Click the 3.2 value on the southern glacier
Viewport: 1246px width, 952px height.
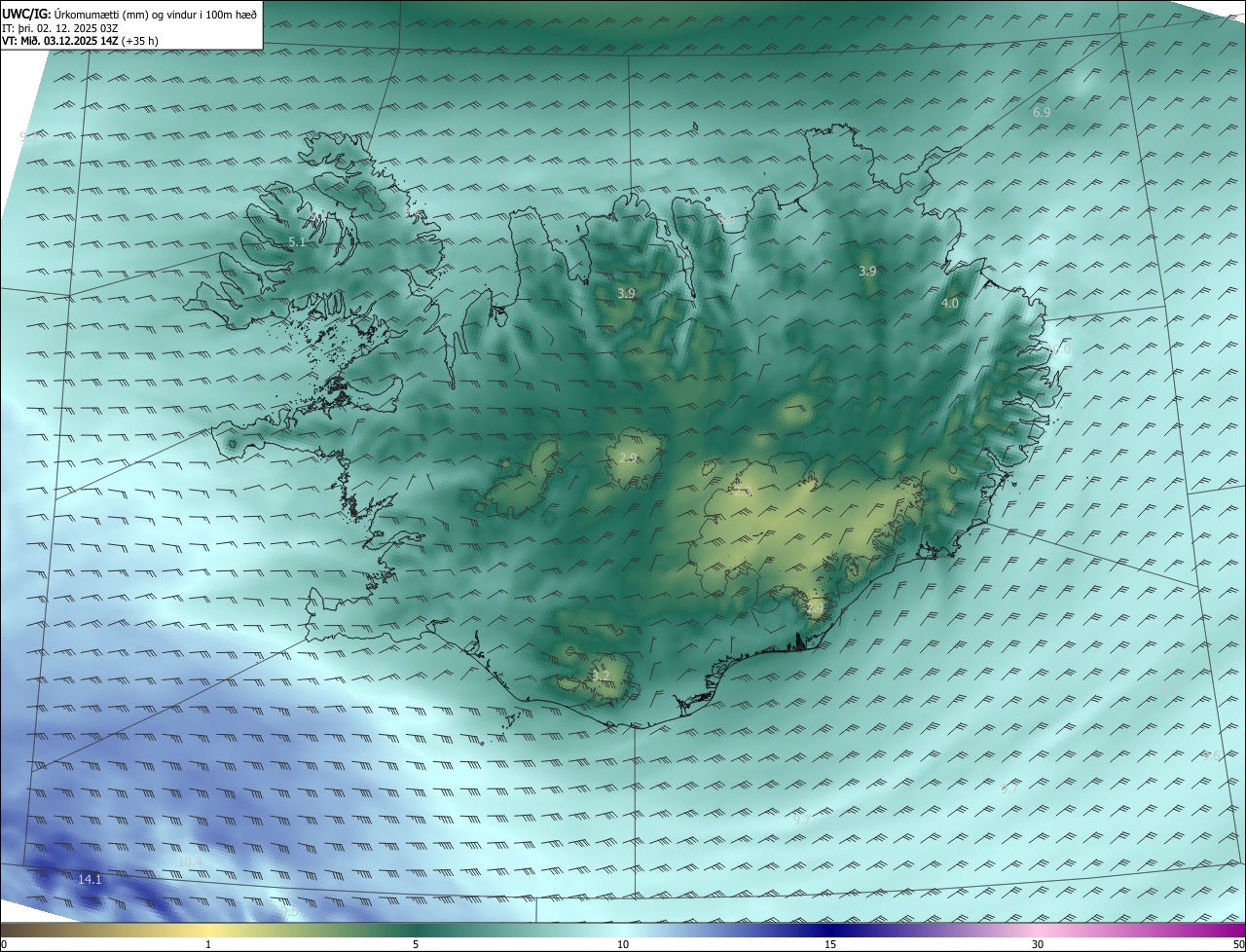click(x=602, y=676)
